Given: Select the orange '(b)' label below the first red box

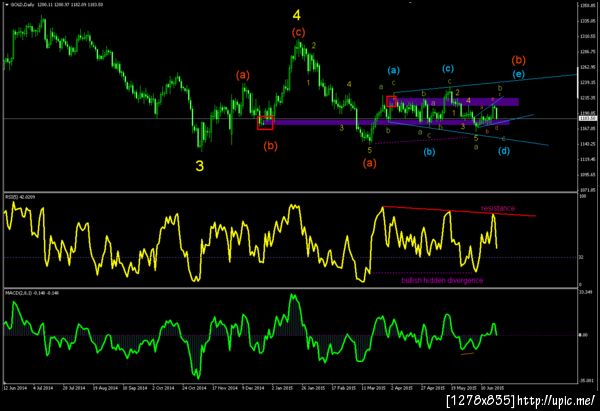Looking at the screenshot, I should pyautogui.click(x=270, y=146).
